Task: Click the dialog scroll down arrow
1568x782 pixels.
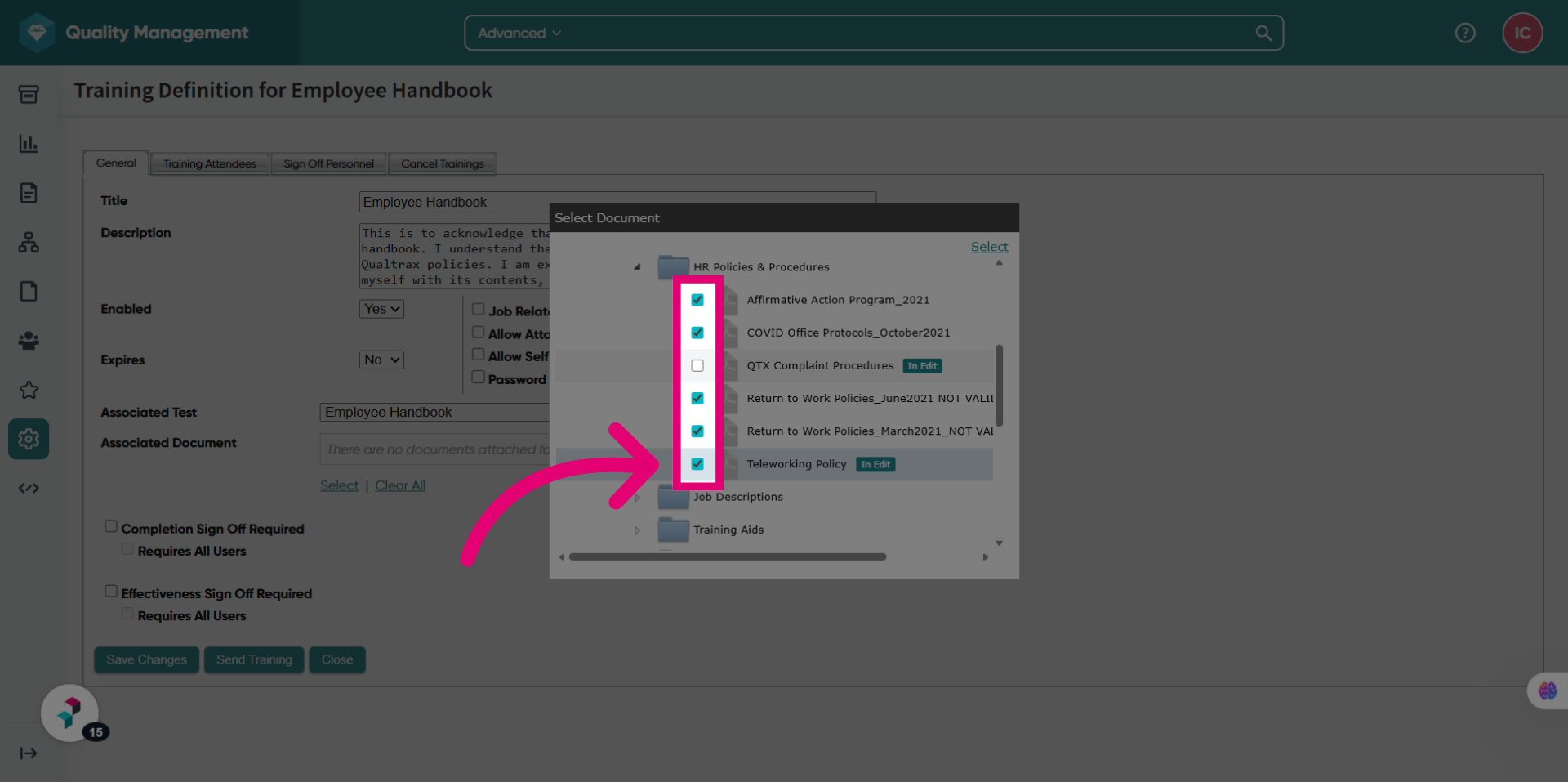Action: 999,543
